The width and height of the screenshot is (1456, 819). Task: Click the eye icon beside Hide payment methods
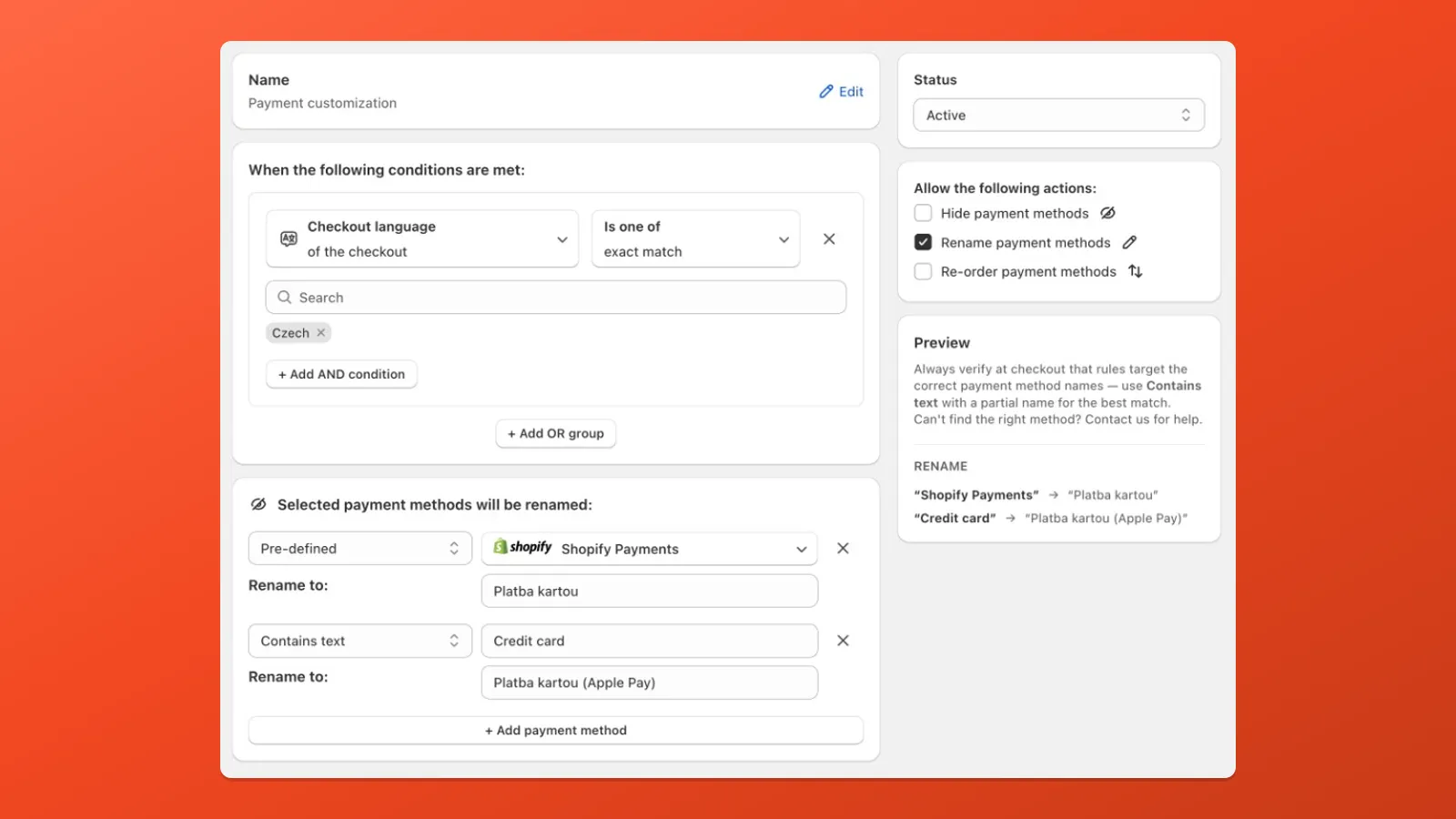[1108, 213]
